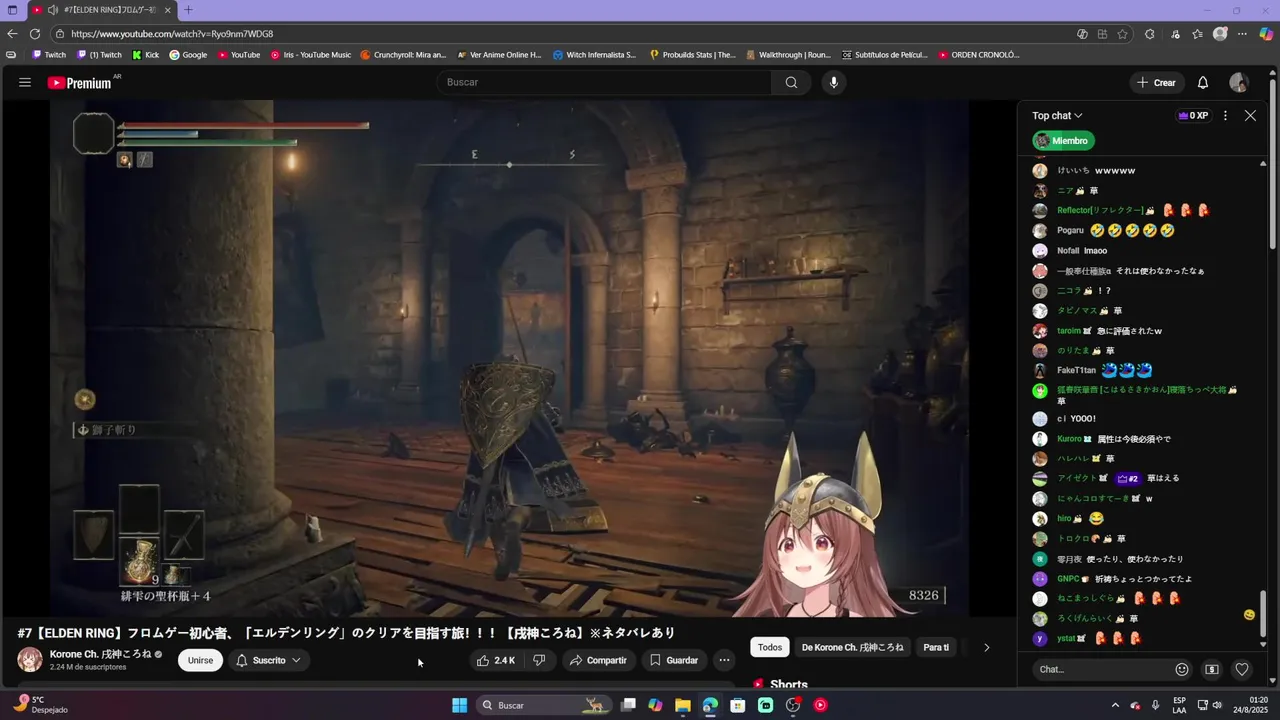Click the Guardar save button
The height and width of the screenshot is (720, 1280).
click(673, 660)
